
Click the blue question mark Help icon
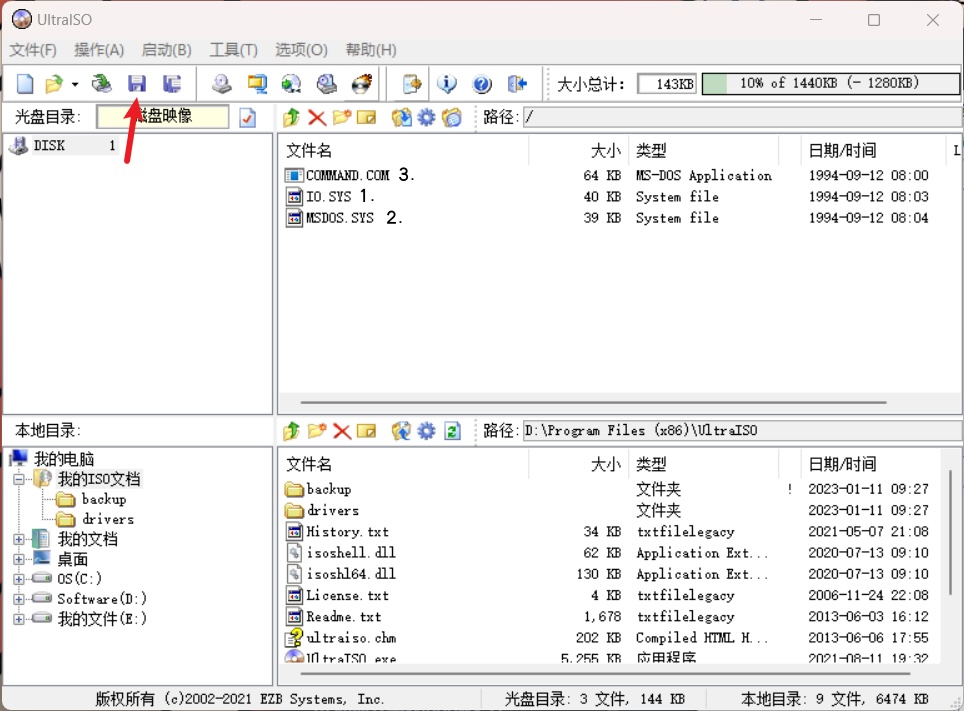pos(482,84)
